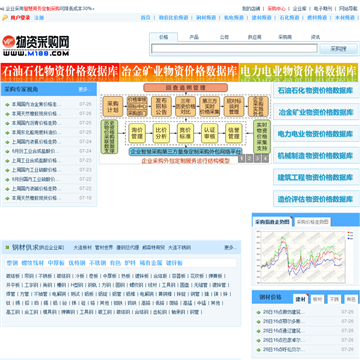Switch to 采购指数走势图 chart tab

(272, 222)
